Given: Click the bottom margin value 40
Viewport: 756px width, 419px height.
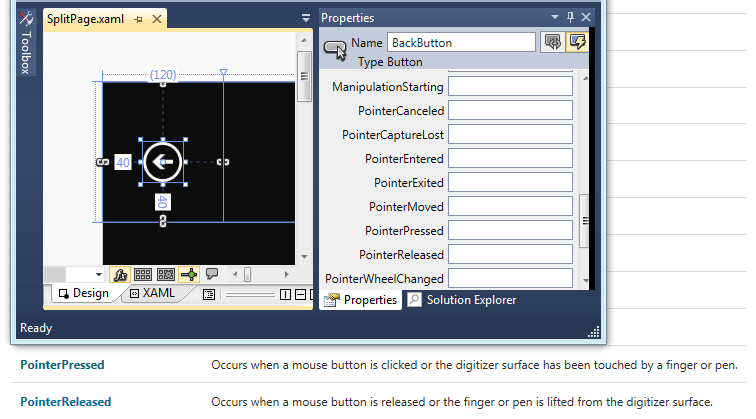Looking at the screenshot, I should [162, 202].
